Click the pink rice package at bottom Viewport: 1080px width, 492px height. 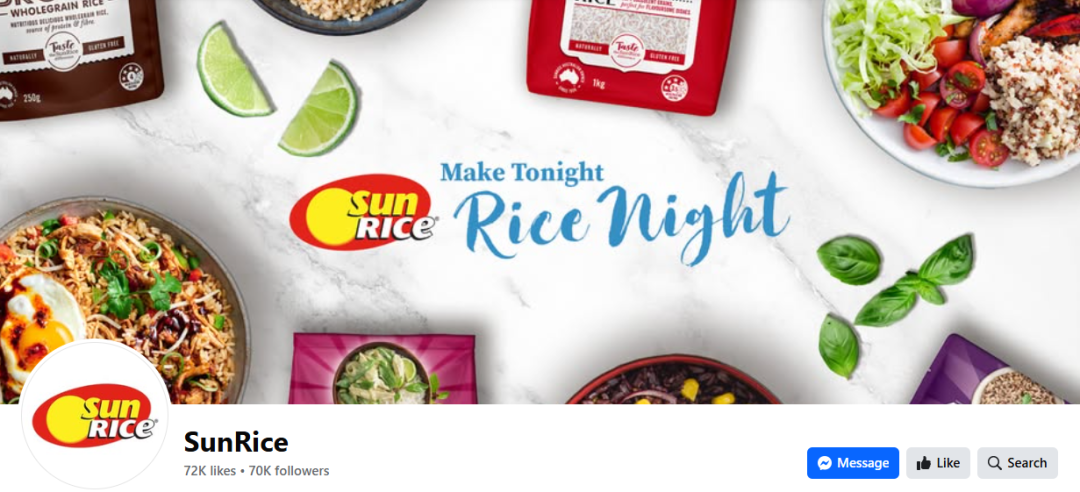(383, 369)
